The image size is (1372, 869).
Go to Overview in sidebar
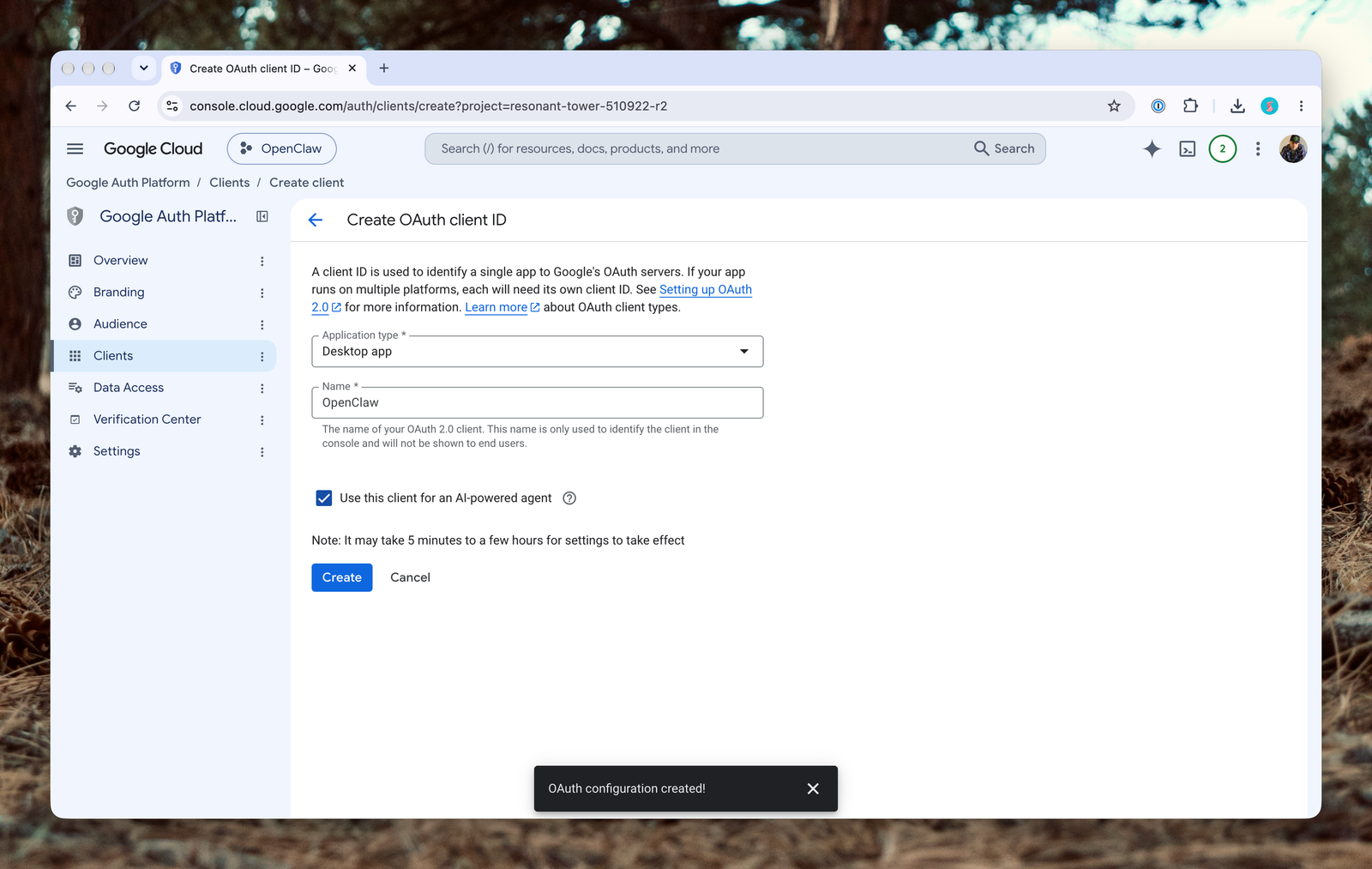point(120,261)
